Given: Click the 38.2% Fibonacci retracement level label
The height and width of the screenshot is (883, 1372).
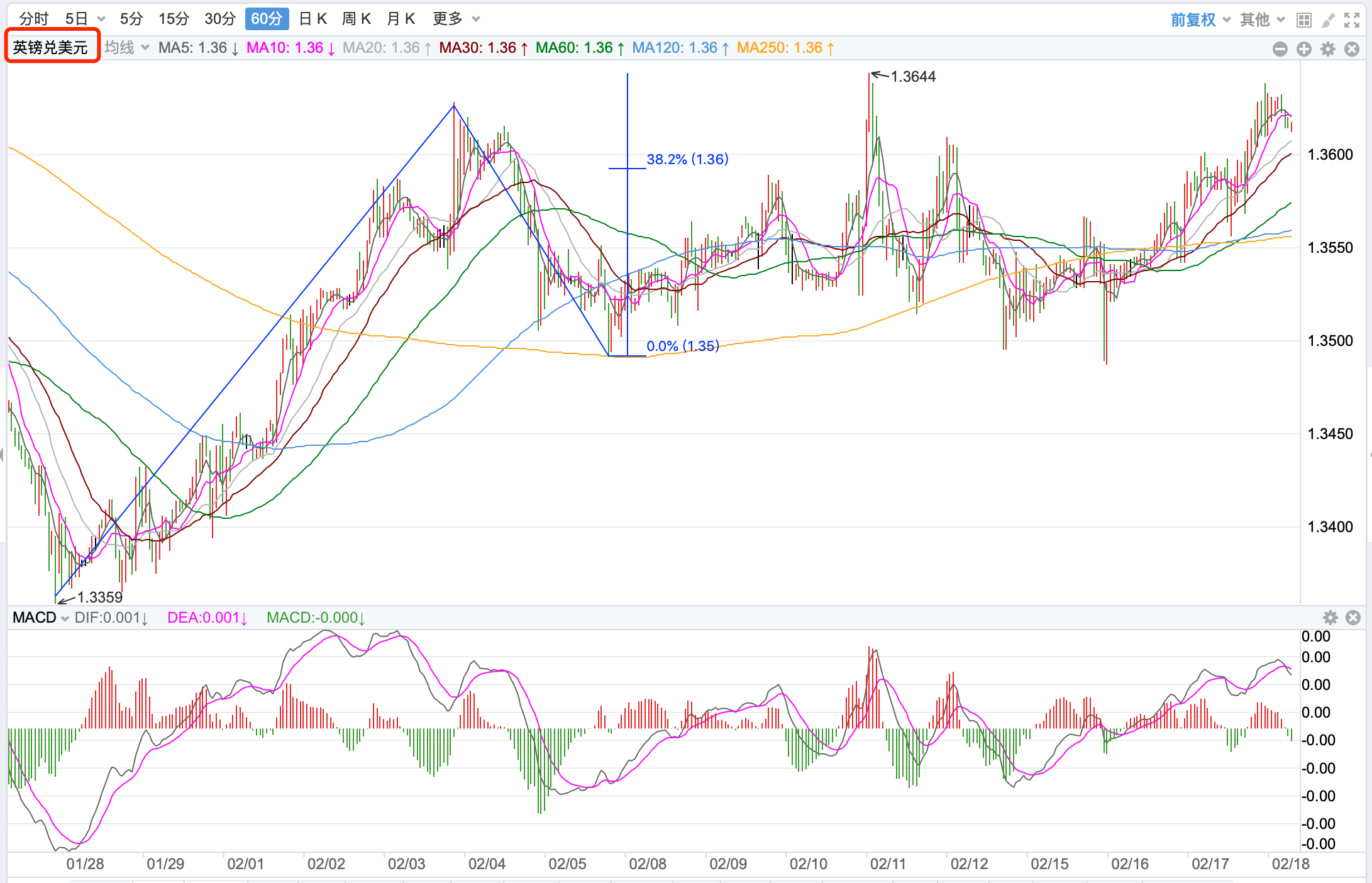Looking at the screenshot, I should 687,159.
